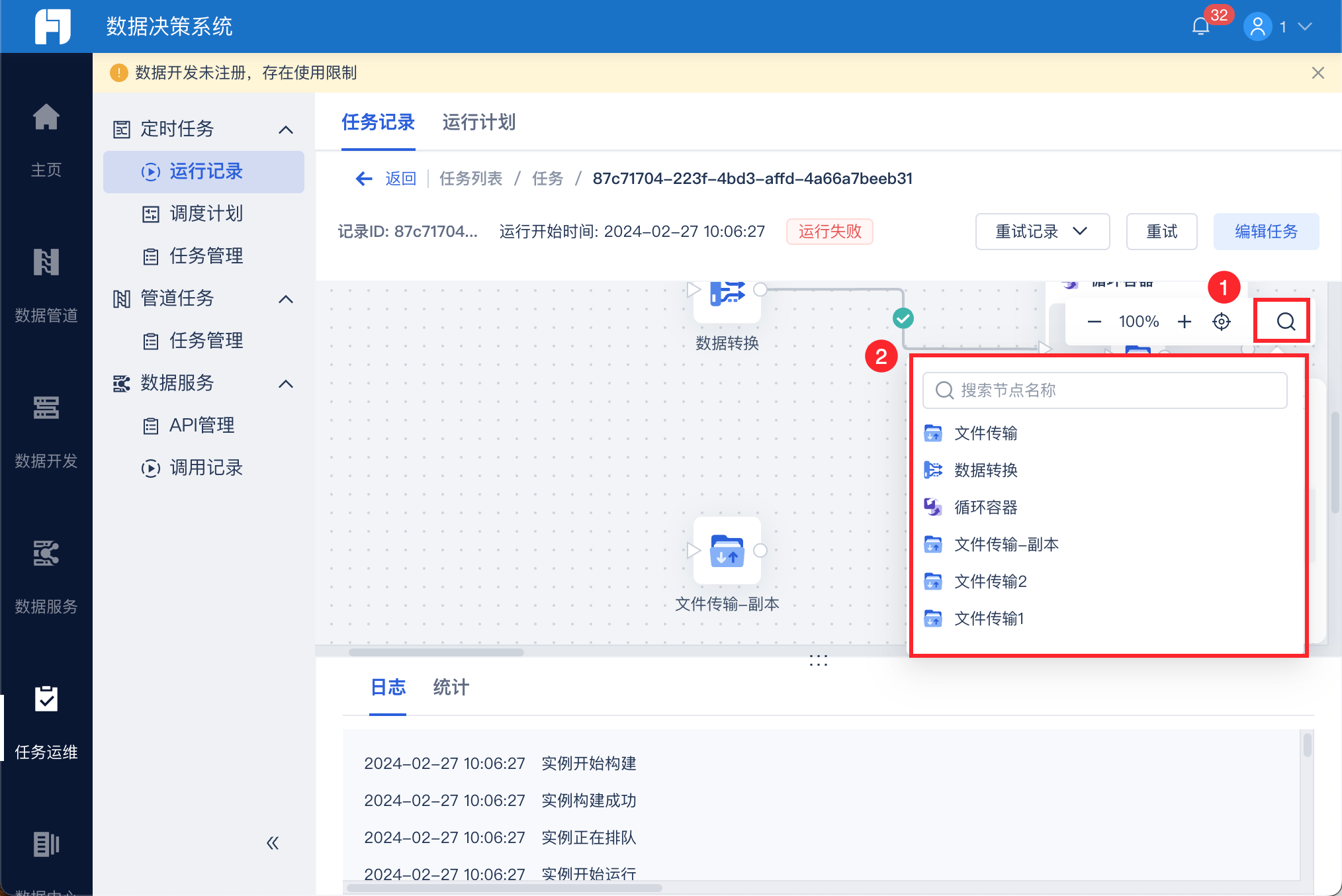The image size is (1342, 896).
Task: Collapse the 管道任务 section
Action: tap(285, 299)
